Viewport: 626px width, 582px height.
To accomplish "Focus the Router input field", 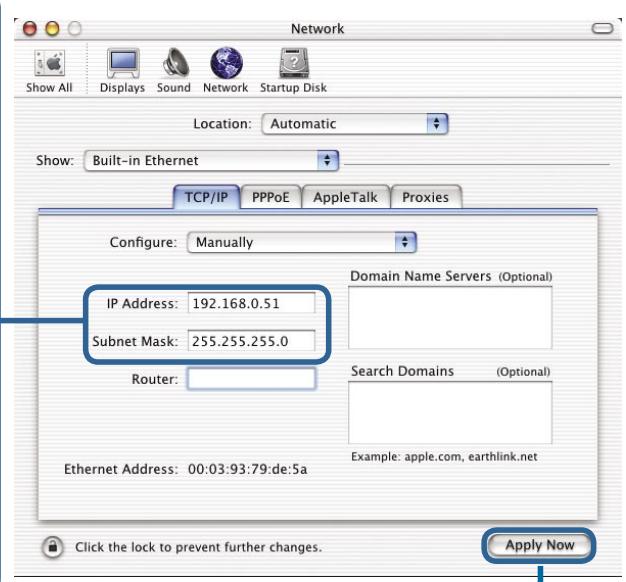I will [x=251, y=379].
